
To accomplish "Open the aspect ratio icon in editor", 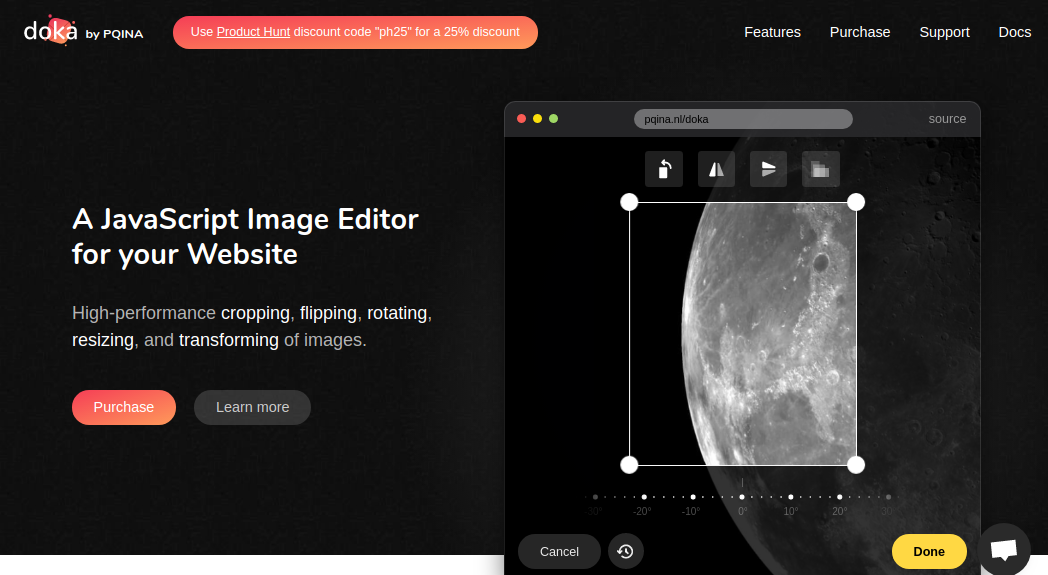I will 820,169.
